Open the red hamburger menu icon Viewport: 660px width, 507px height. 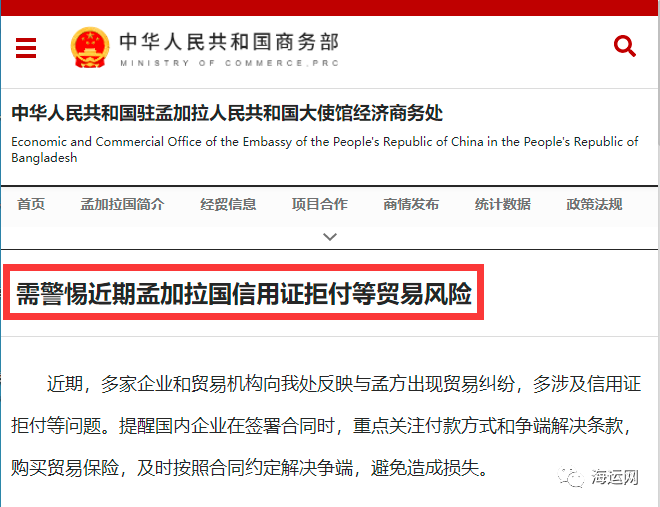click(x=26, y=48)
